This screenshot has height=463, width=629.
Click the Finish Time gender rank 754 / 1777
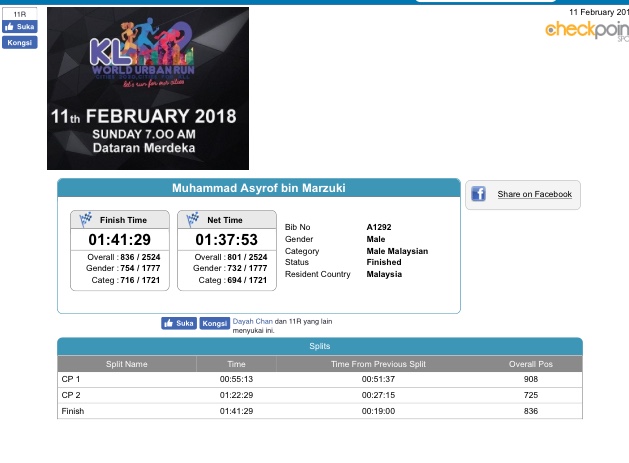pos(140,268)
